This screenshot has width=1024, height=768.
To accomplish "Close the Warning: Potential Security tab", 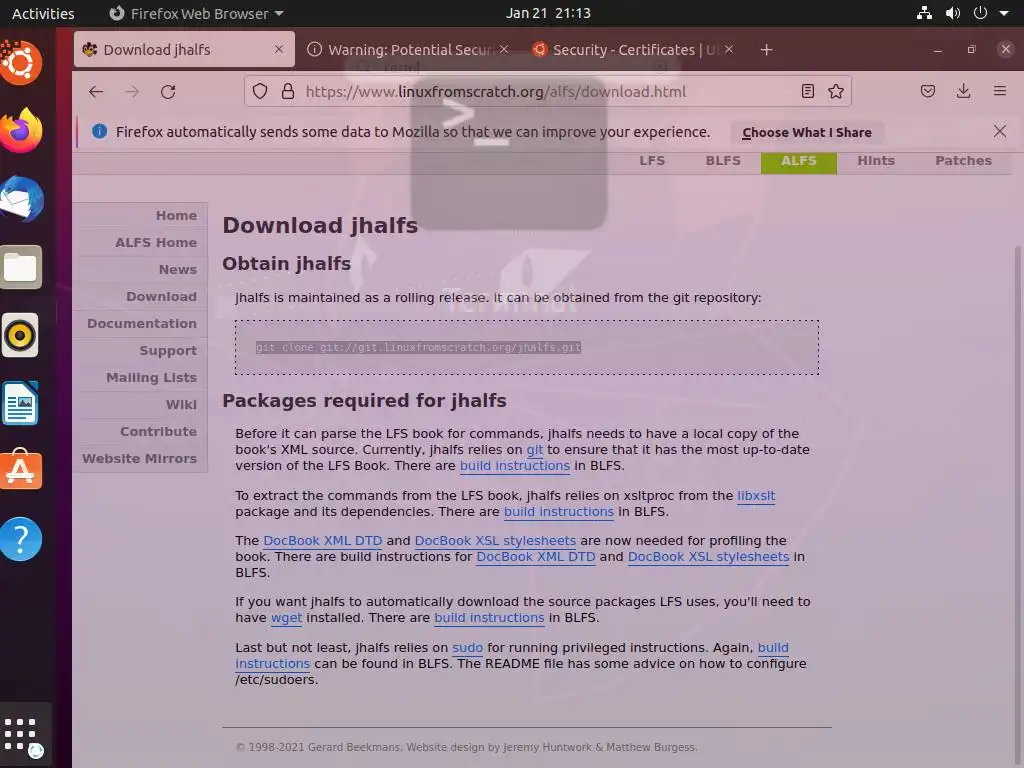I will click(504, 50).
